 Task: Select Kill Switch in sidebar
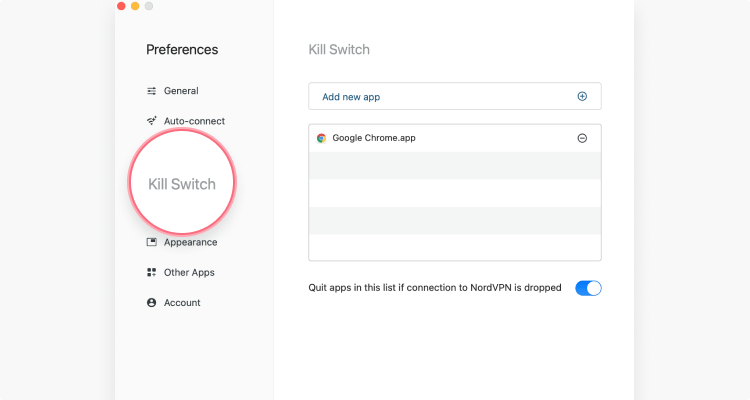182,184
